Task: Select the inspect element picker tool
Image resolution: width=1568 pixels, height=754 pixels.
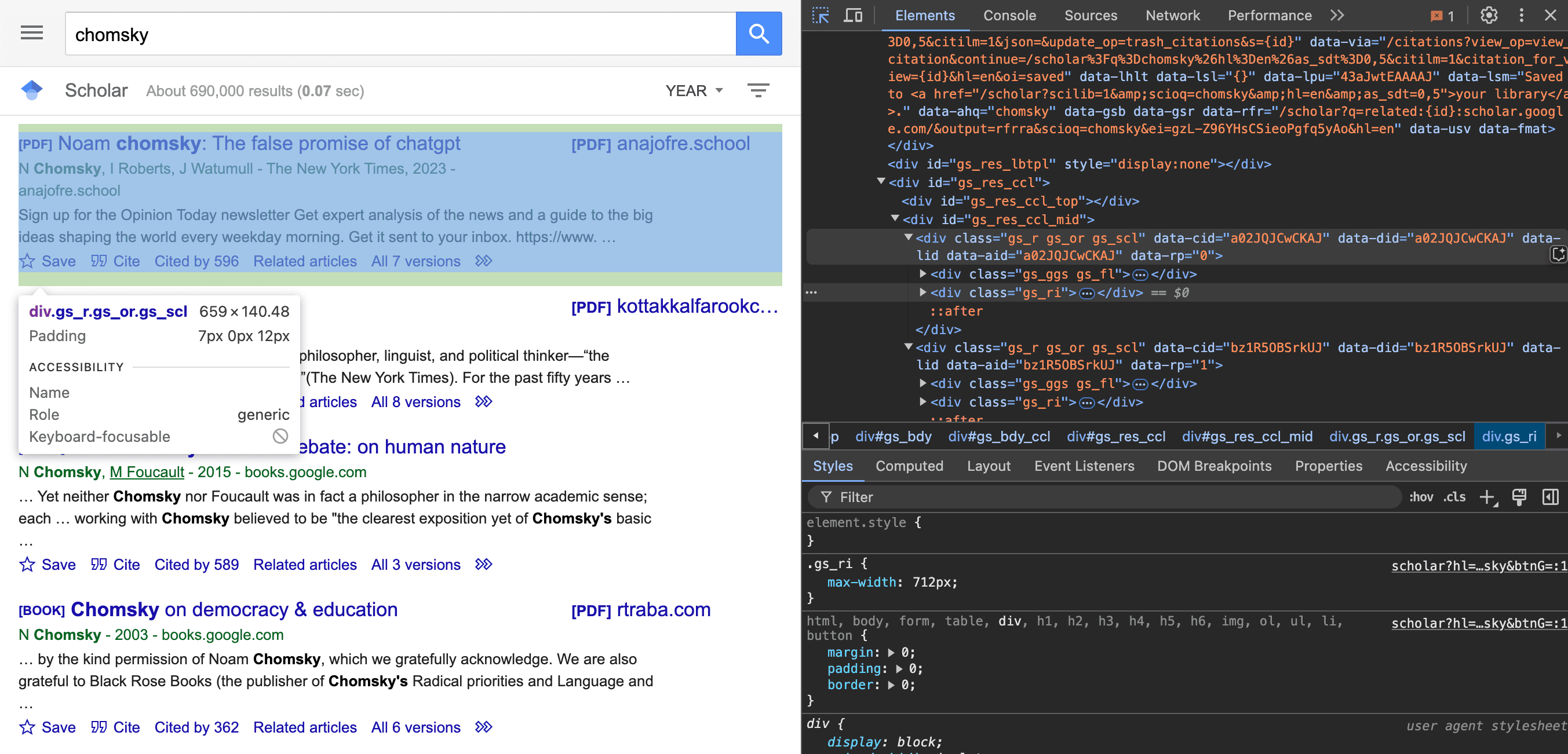Action: (820, 16)
